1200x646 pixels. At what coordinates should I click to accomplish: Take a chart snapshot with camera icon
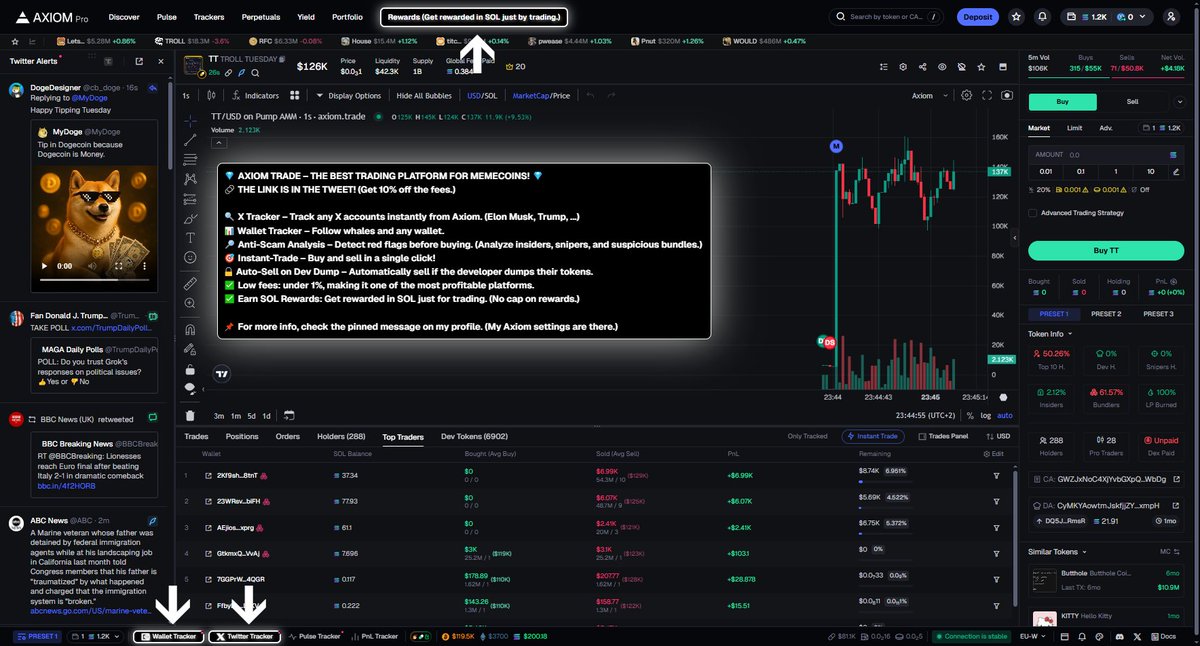[x=1007, y=95]
